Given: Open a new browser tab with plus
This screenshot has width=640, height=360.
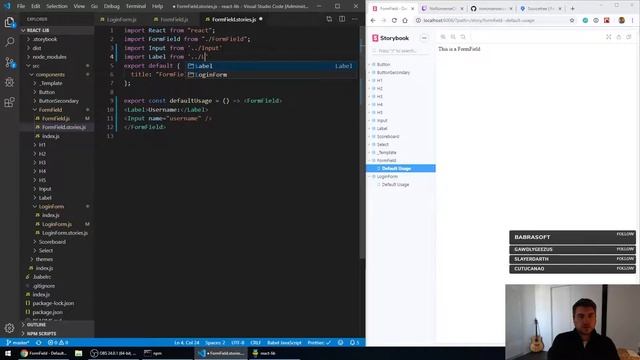Looking at the screenshot, I should (572, 9).
